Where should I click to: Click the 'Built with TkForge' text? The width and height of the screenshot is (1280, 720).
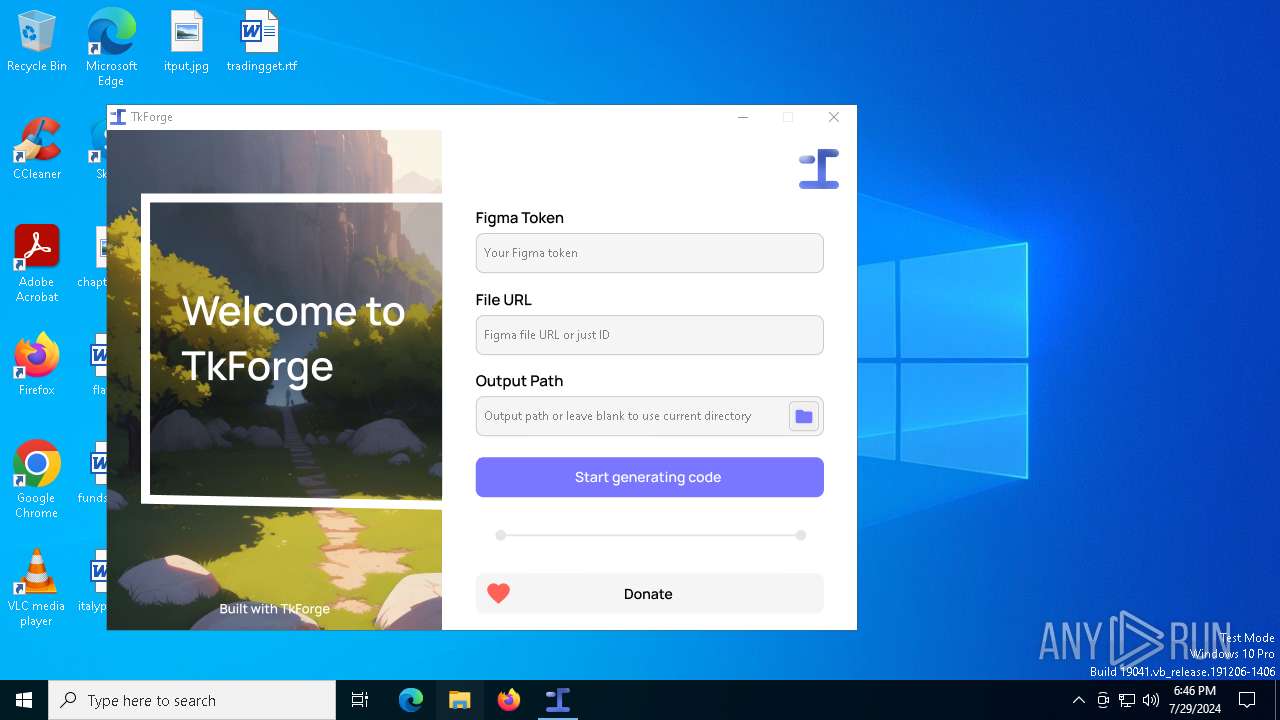pos(275,608)
